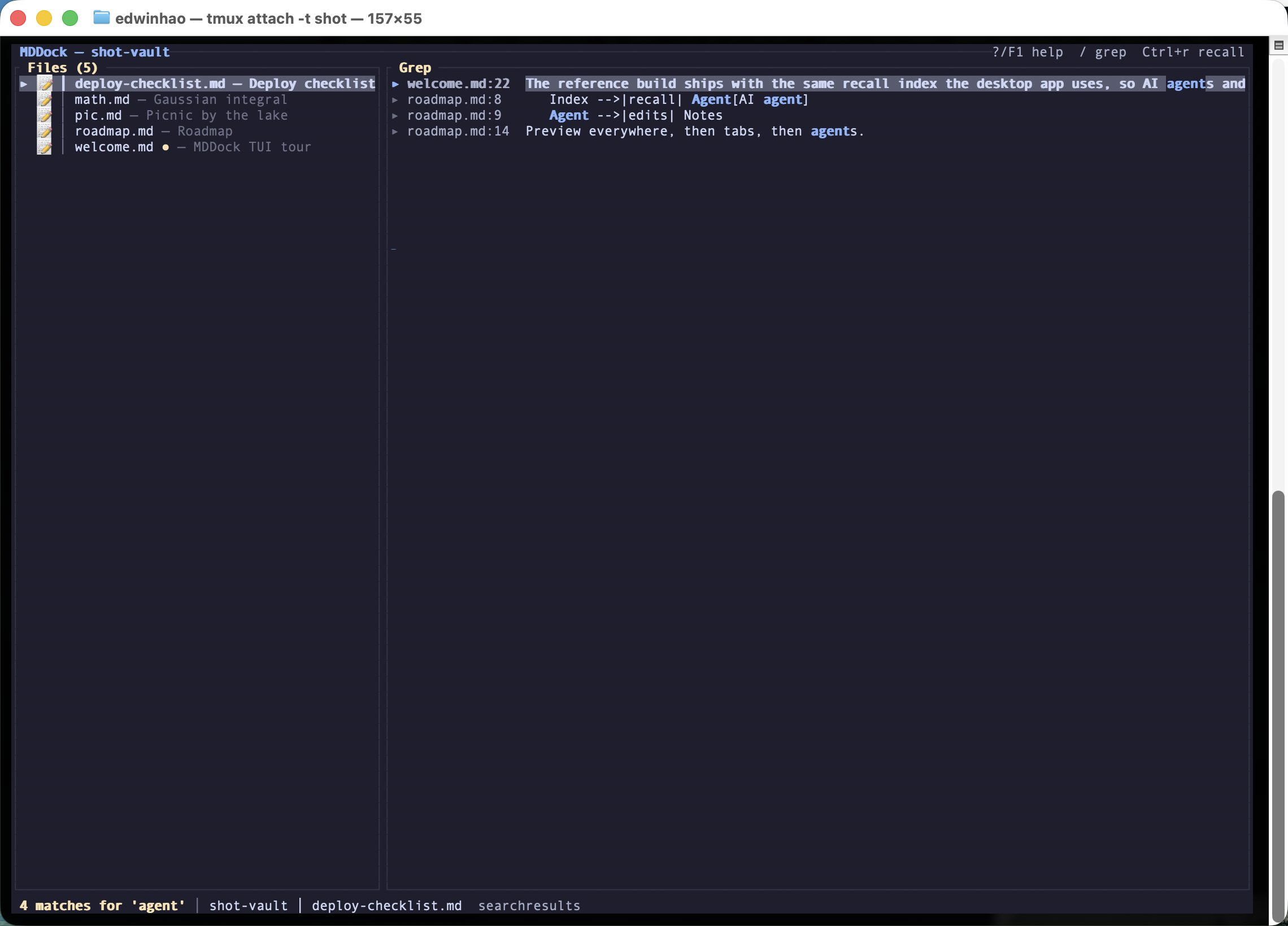Click the MDDock — shot-vault title

tap(94, 53)
